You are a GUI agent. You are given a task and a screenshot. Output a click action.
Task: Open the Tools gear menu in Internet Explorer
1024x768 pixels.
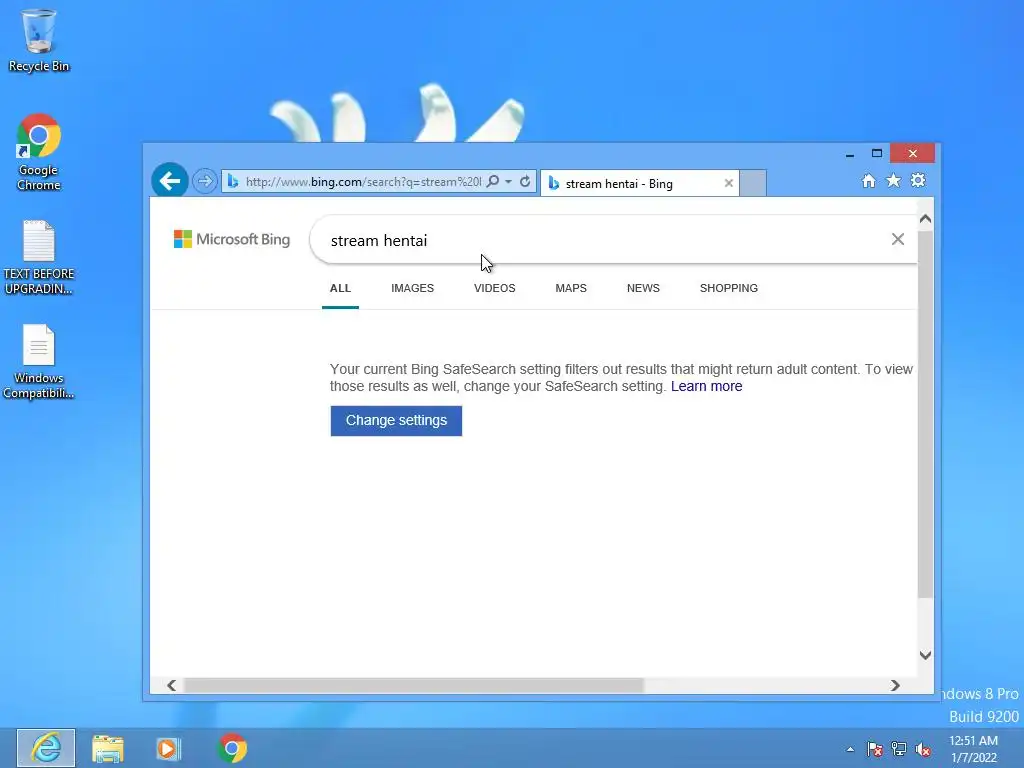[918, 180]
